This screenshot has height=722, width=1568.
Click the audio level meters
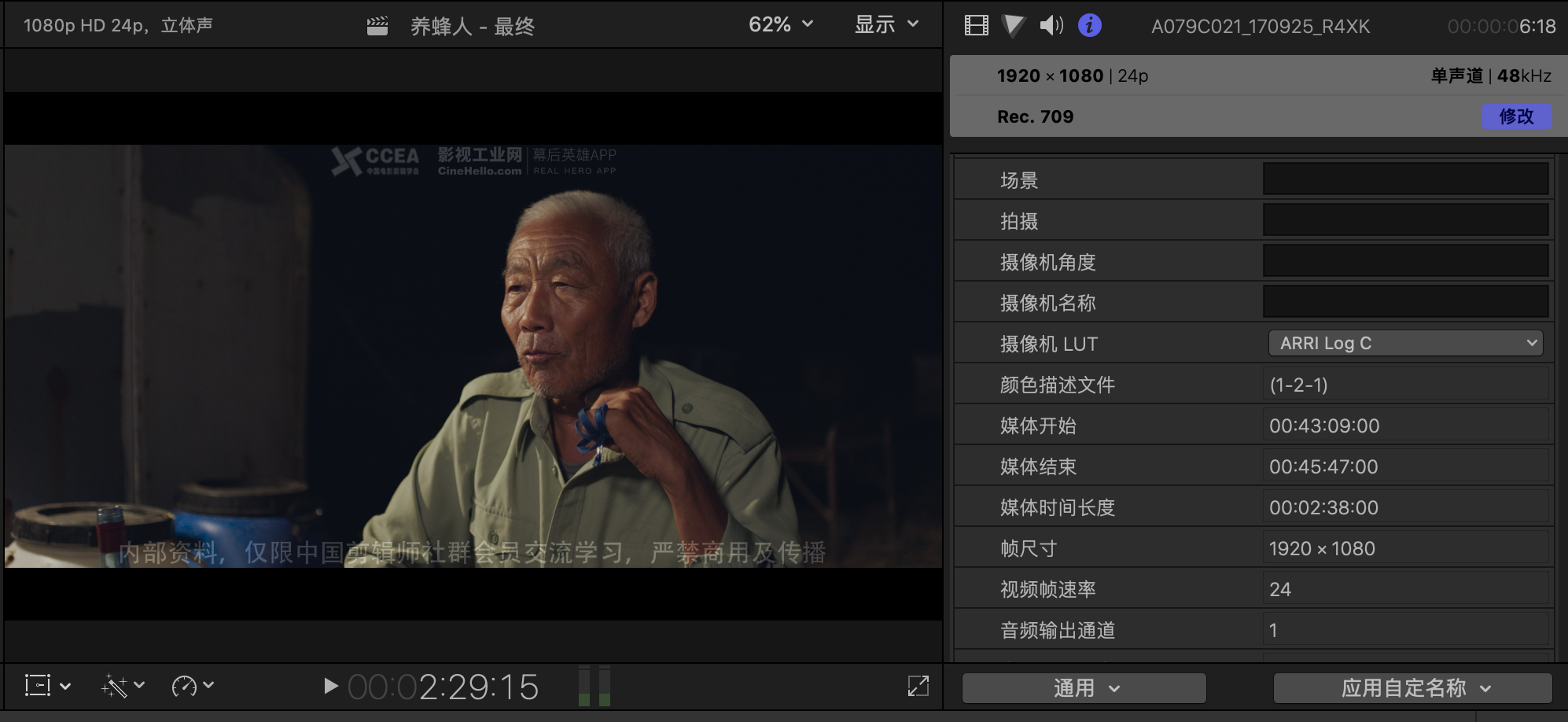pos(594,686)
